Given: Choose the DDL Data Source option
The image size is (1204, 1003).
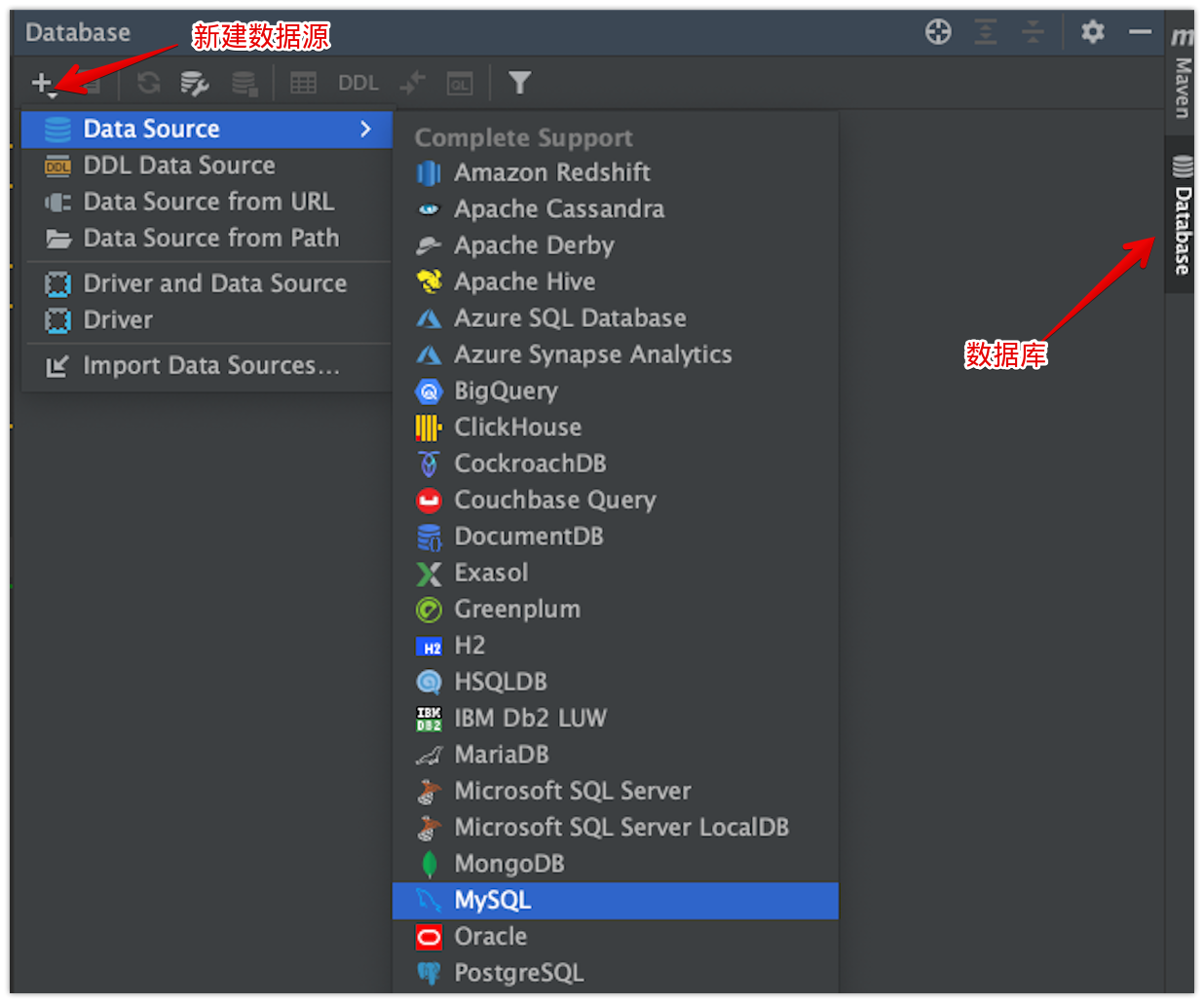Looking at the screenshot, I should [179, 166].
